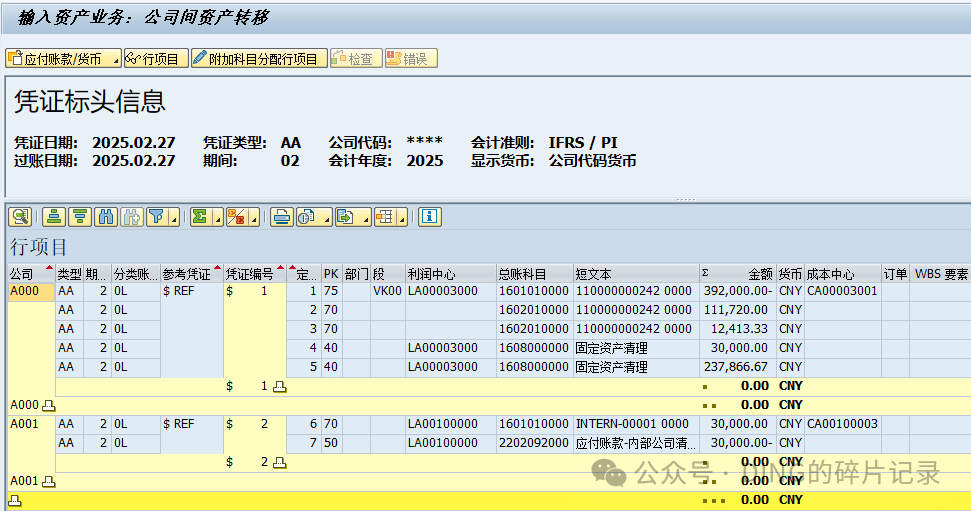
Task: Click the A001 company cell
Action: 31,424
